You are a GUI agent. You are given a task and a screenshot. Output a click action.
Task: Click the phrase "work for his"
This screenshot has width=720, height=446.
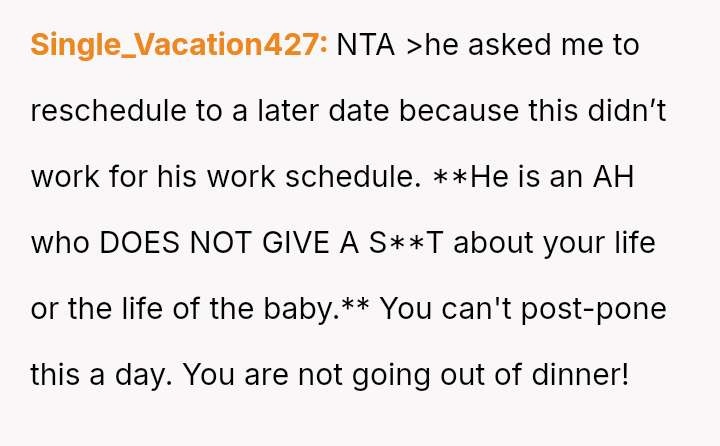pyautogui.click(x=114, y=177)
